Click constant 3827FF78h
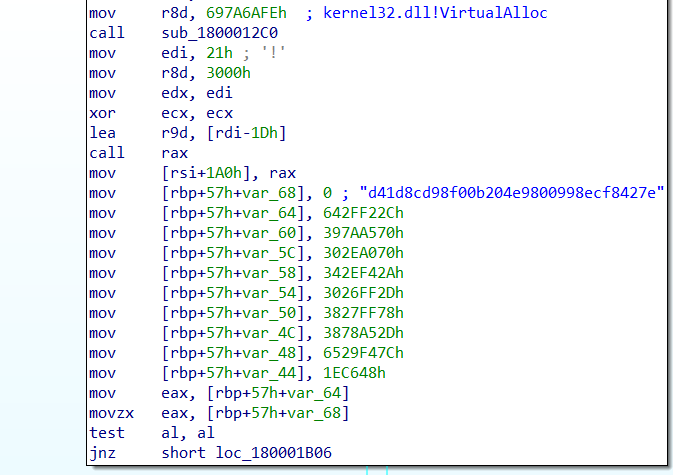This screenshot has width=673, height=475. point(363,313)
